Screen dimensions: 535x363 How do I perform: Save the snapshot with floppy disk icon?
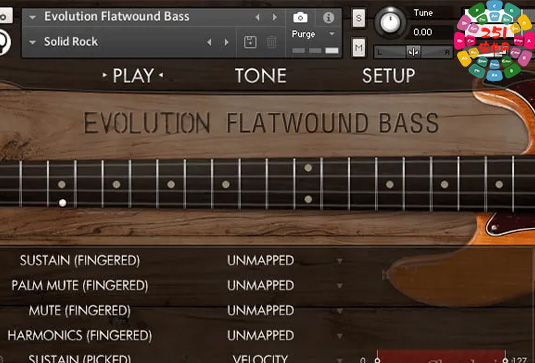[x=250, y=42]
